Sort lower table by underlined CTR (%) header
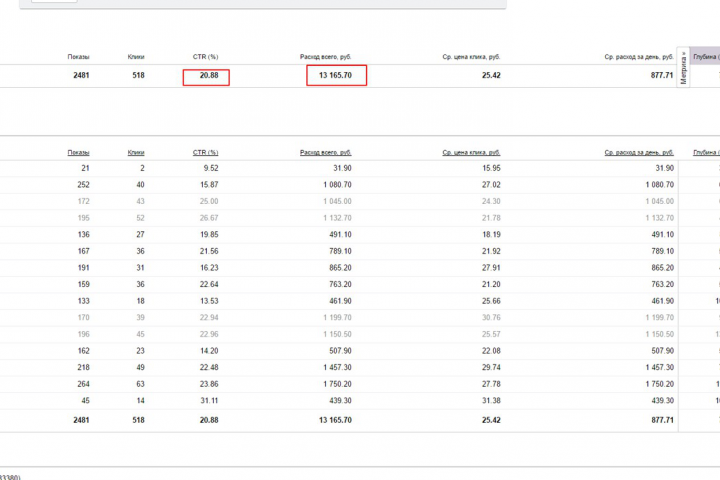The image size is (720, 480). point(205,152)
